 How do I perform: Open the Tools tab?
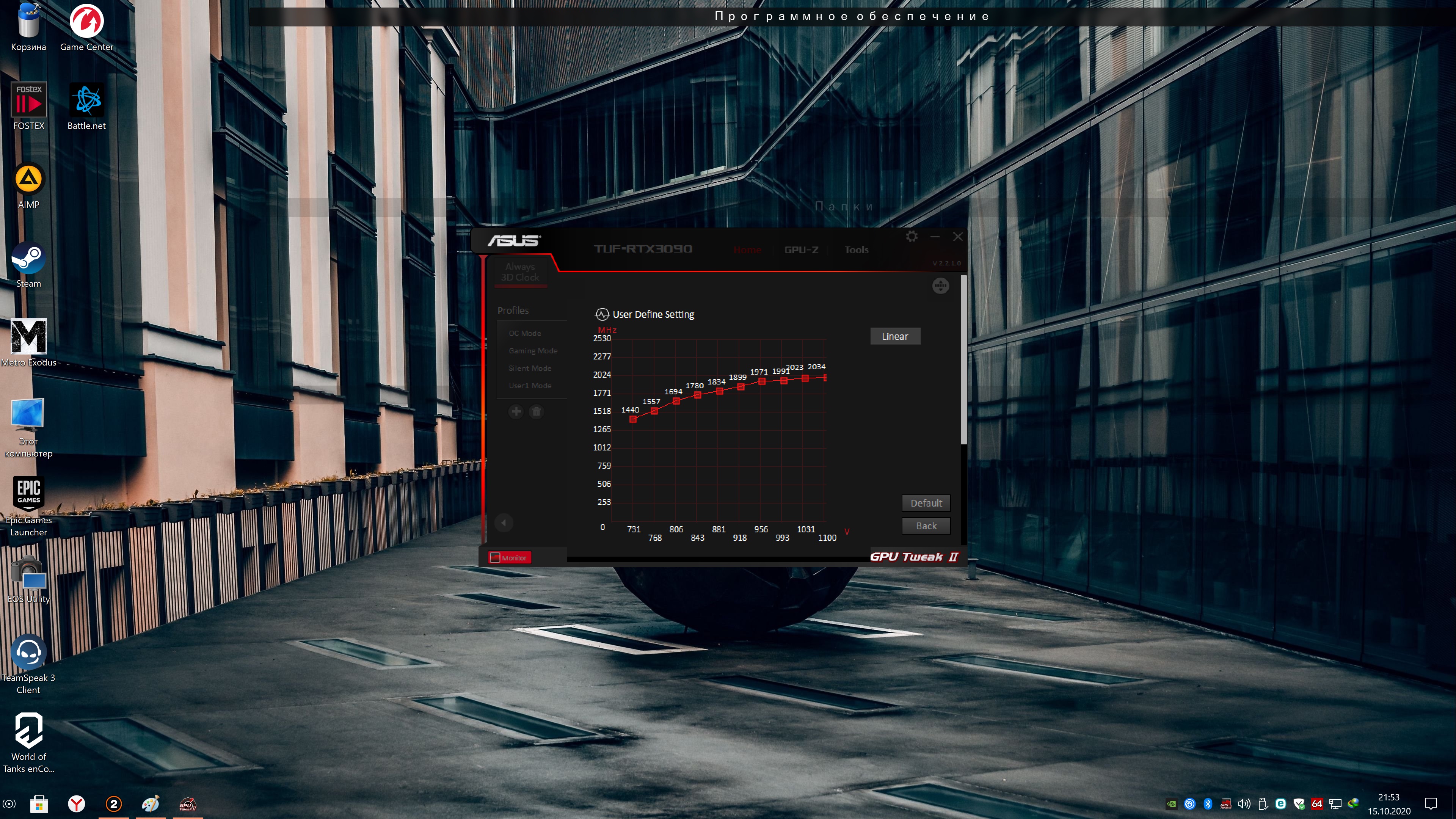(x=856, y=250)
